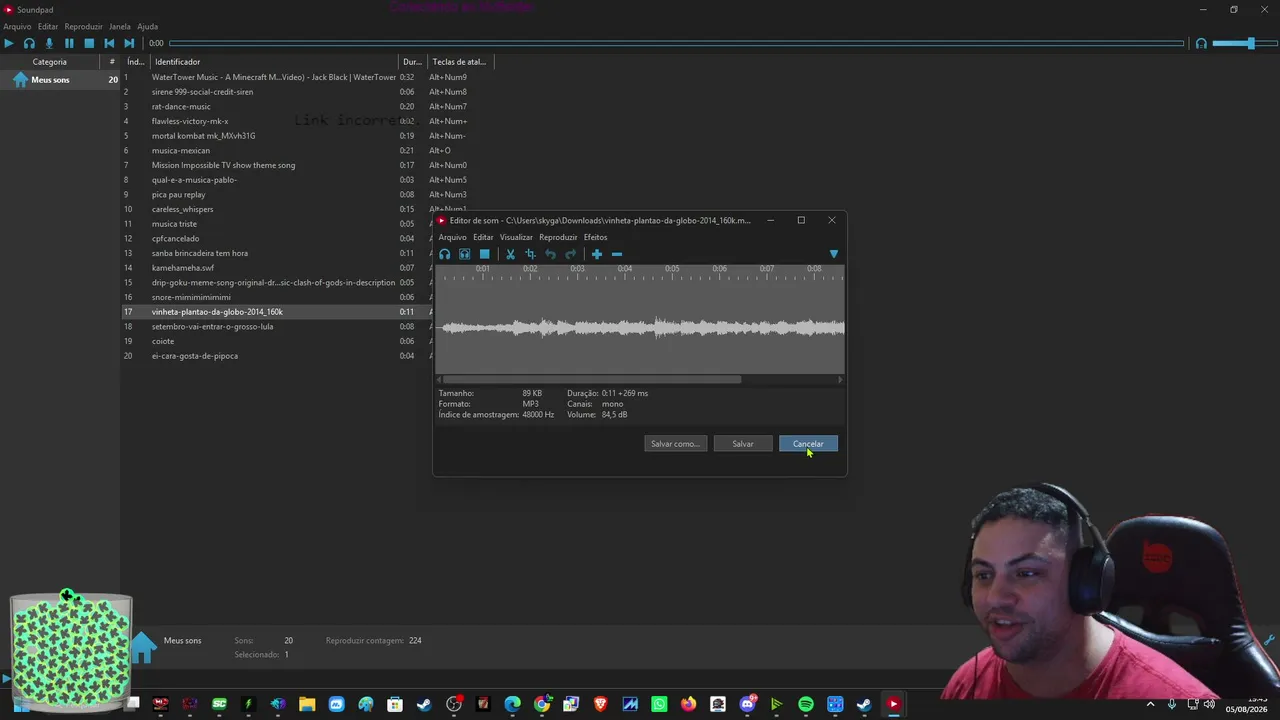Expand the triangle dropdown in editor toolbar
The image size is (1280, 720).
click(834, 254)
